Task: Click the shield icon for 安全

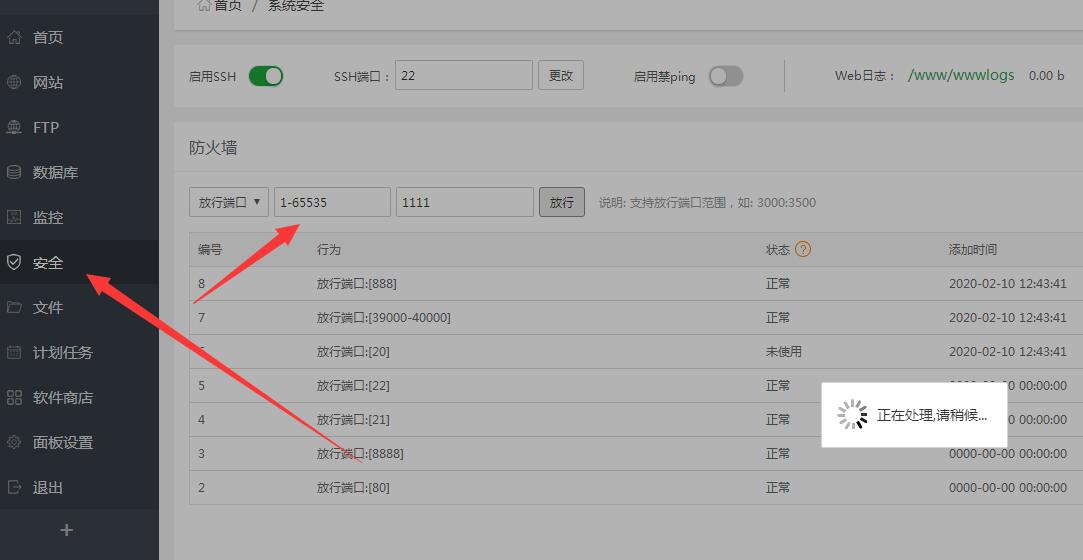Action: [x=14, y=263]
